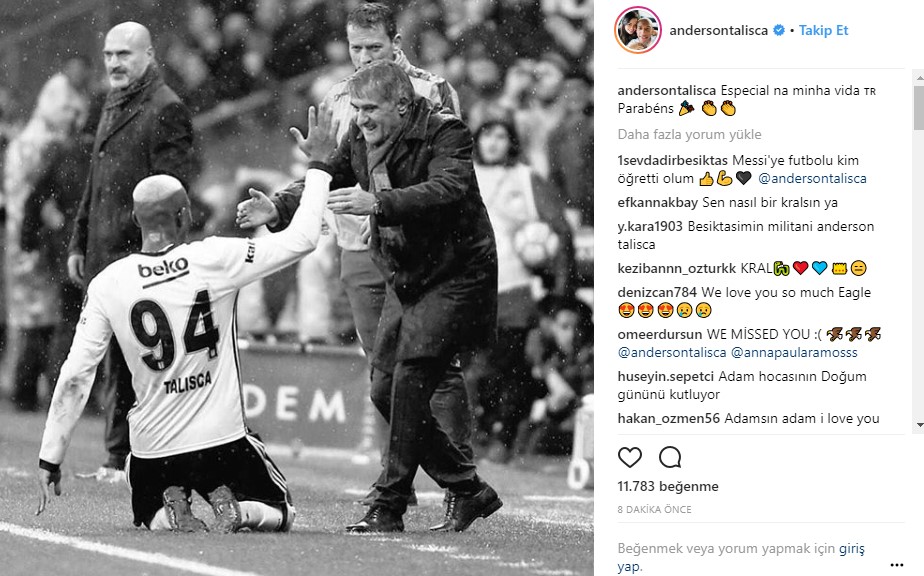
Task: Click the Takip Et follow button
Action: [x=823, y=30]
